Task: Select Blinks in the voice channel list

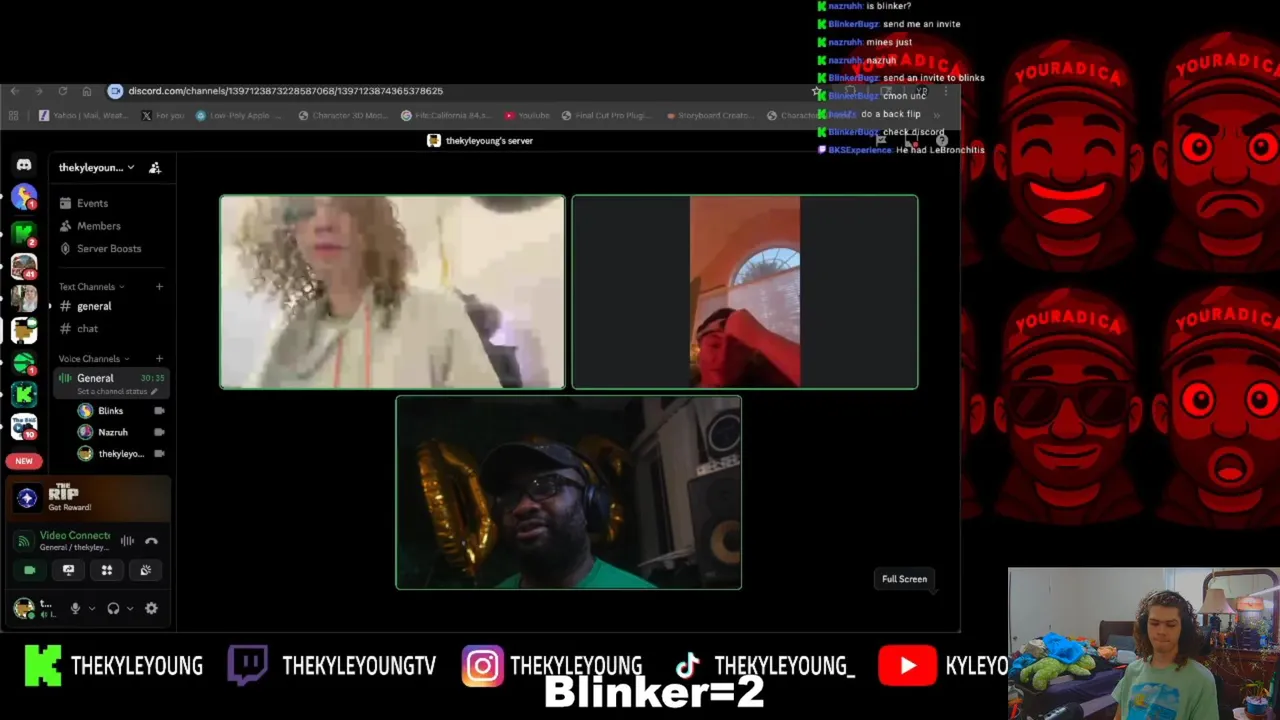Action: pyautogui.click(x=110, y=411)
